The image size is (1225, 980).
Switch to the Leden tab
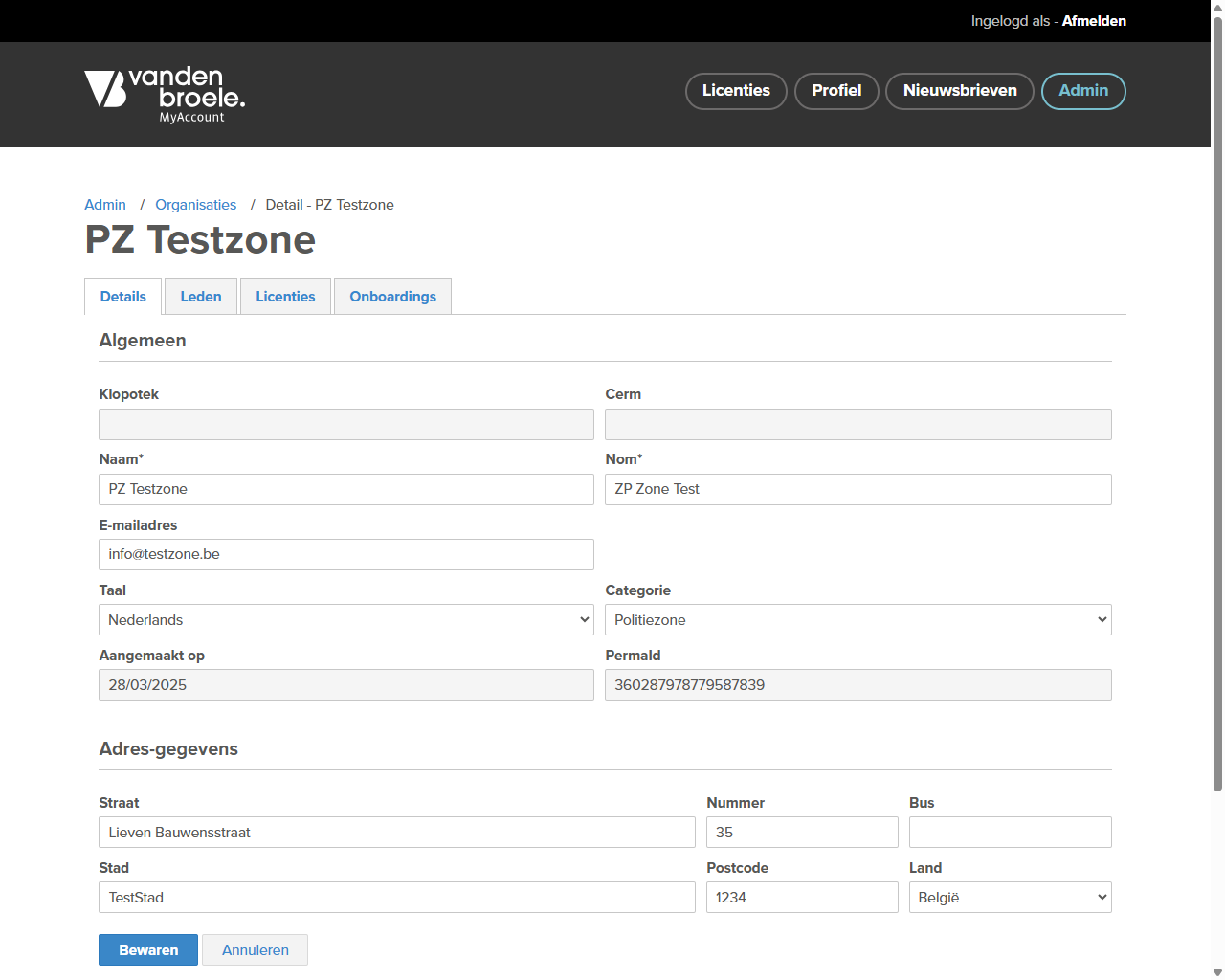click(x=201, y=297)
